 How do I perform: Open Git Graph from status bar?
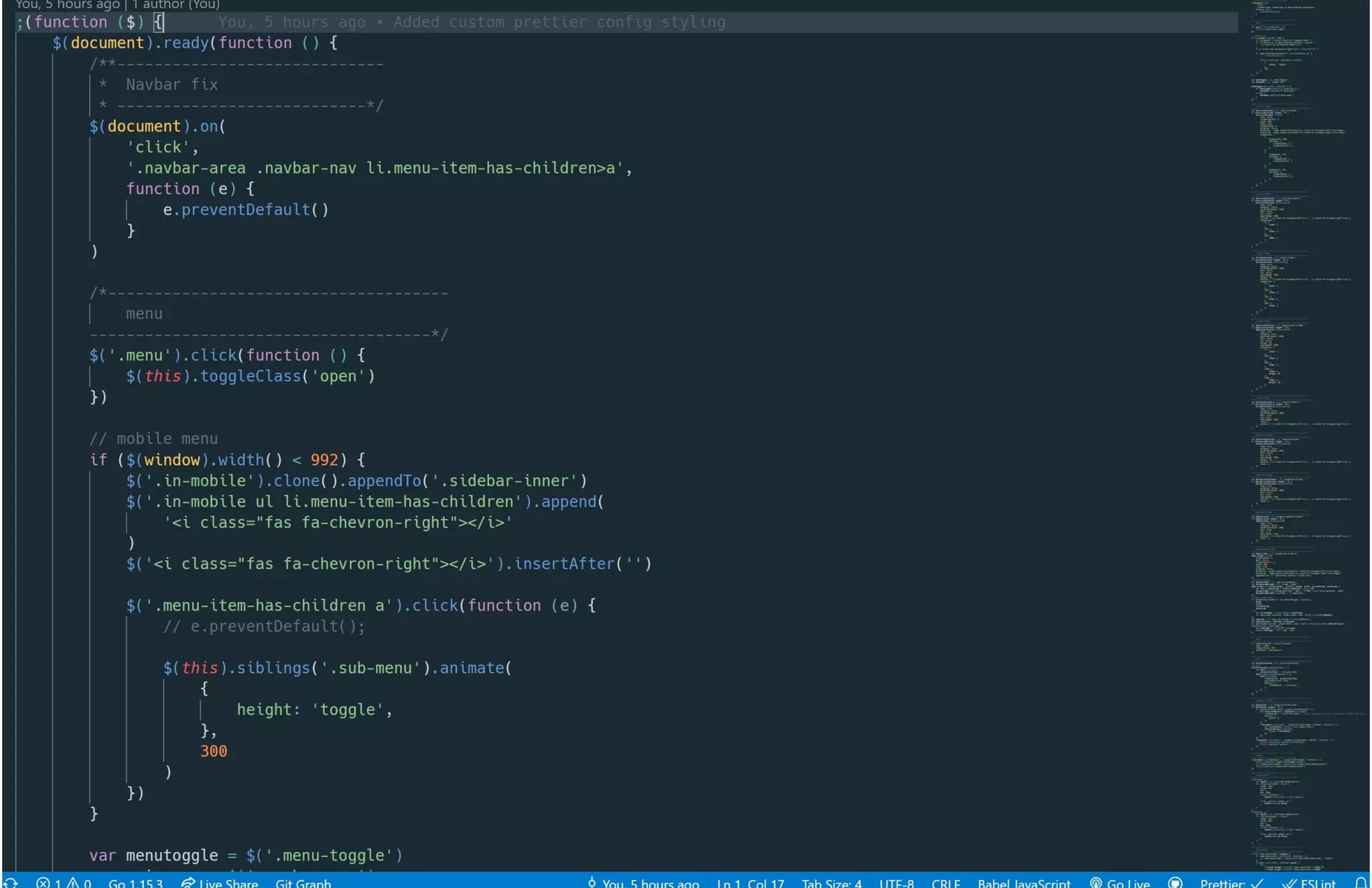tap(303, 883)
